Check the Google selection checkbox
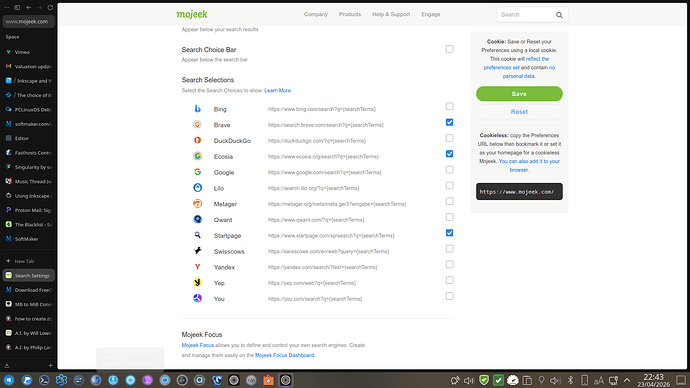The height and width of the screenshot is (388, 690). click(x=449, y=169)
